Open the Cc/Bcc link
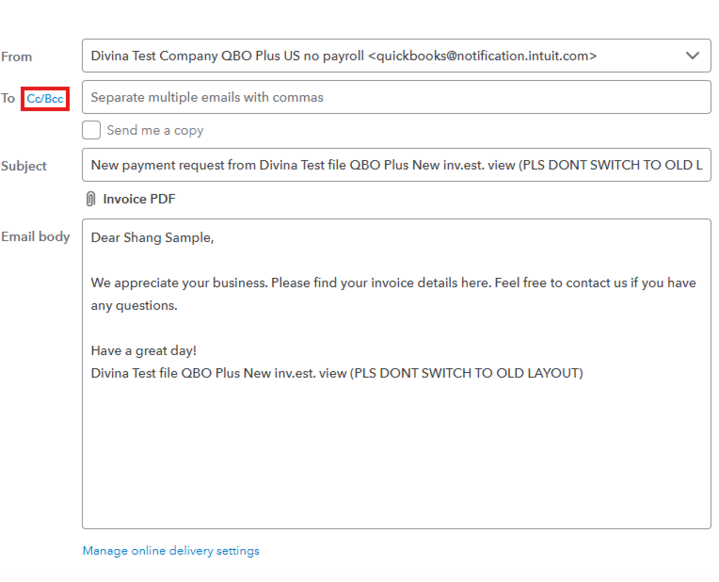719x582 pixels. 45,99
